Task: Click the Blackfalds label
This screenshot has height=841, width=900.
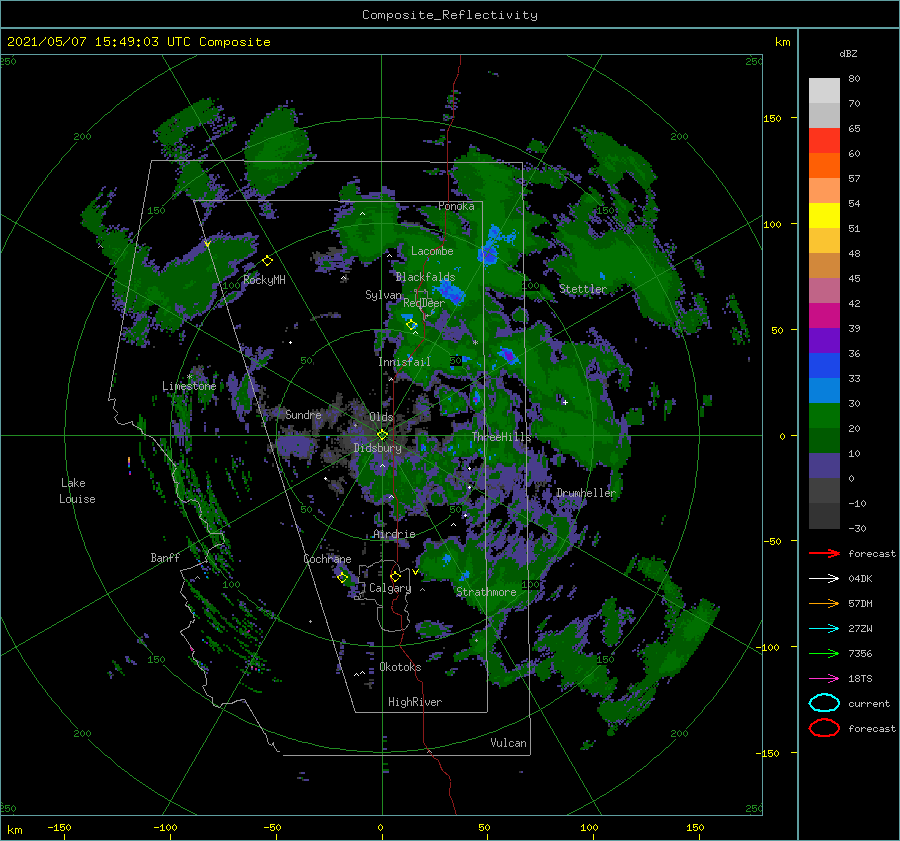Action: (425, 277)
